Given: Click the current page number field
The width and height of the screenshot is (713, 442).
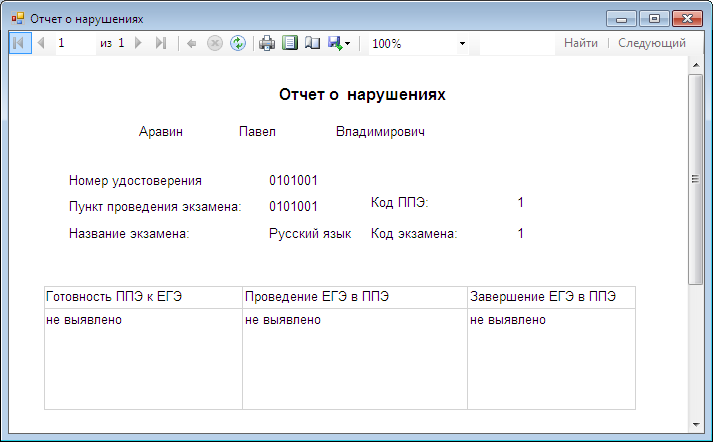Looking at the screenshot, I should (75, 43).
